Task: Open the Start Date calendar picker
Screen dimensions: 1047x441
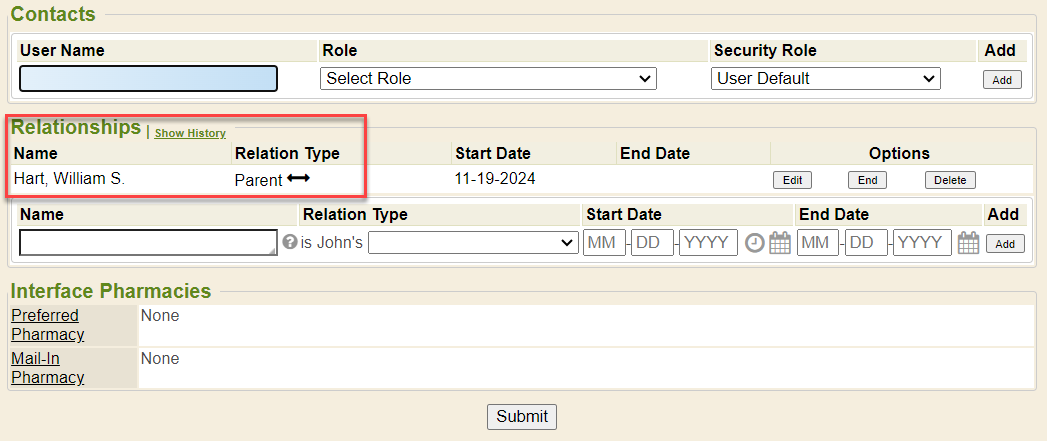Action: pyautogui.click(x=780, y=242)
